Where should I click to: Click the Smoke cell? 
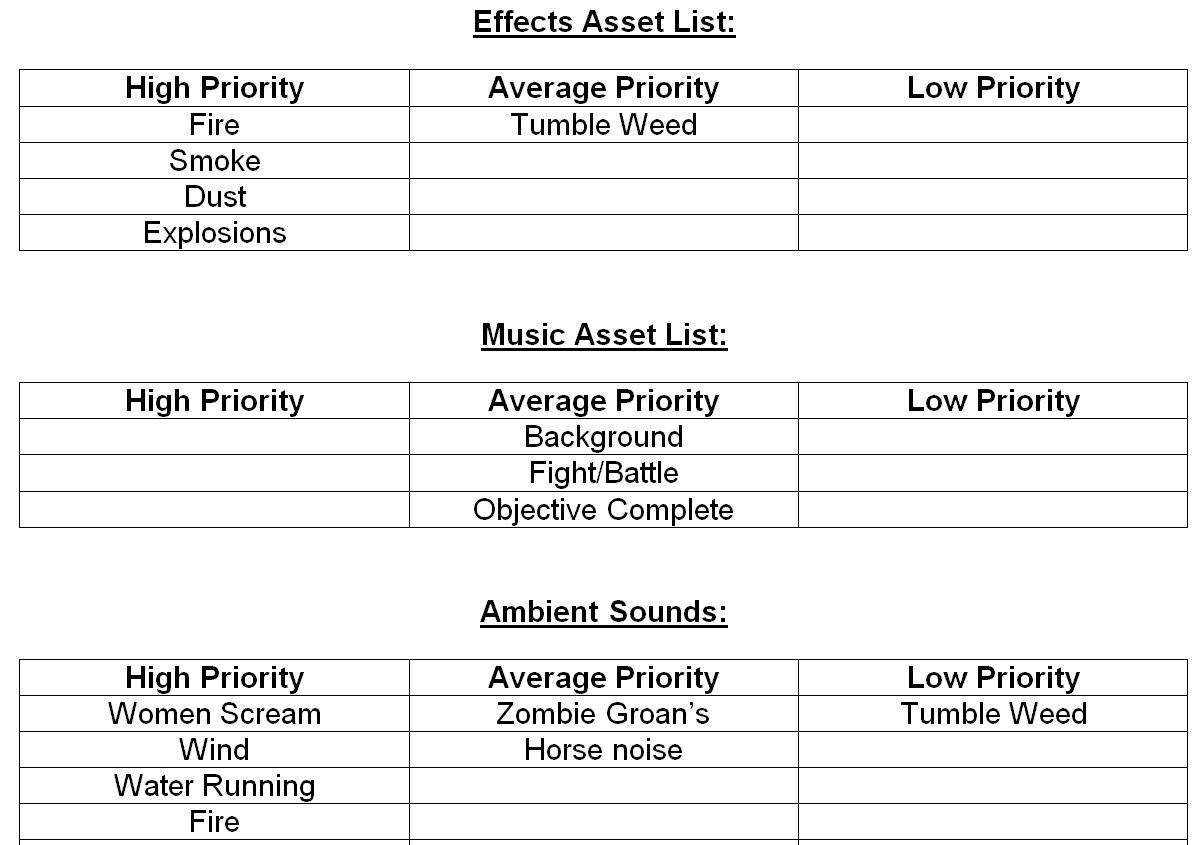pos(214,161)
